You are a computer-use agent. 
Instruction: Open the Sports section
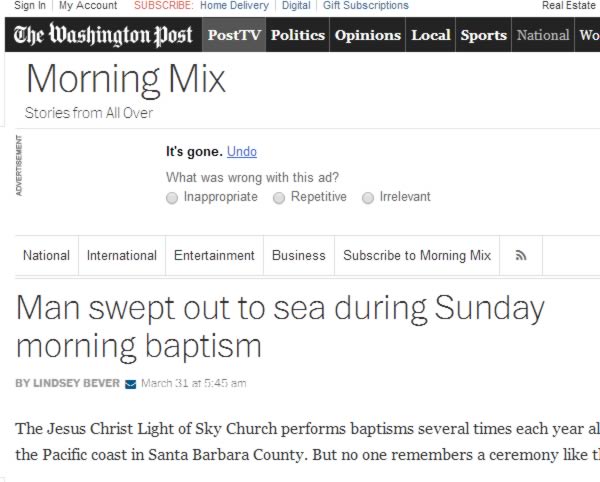(484, 35)
